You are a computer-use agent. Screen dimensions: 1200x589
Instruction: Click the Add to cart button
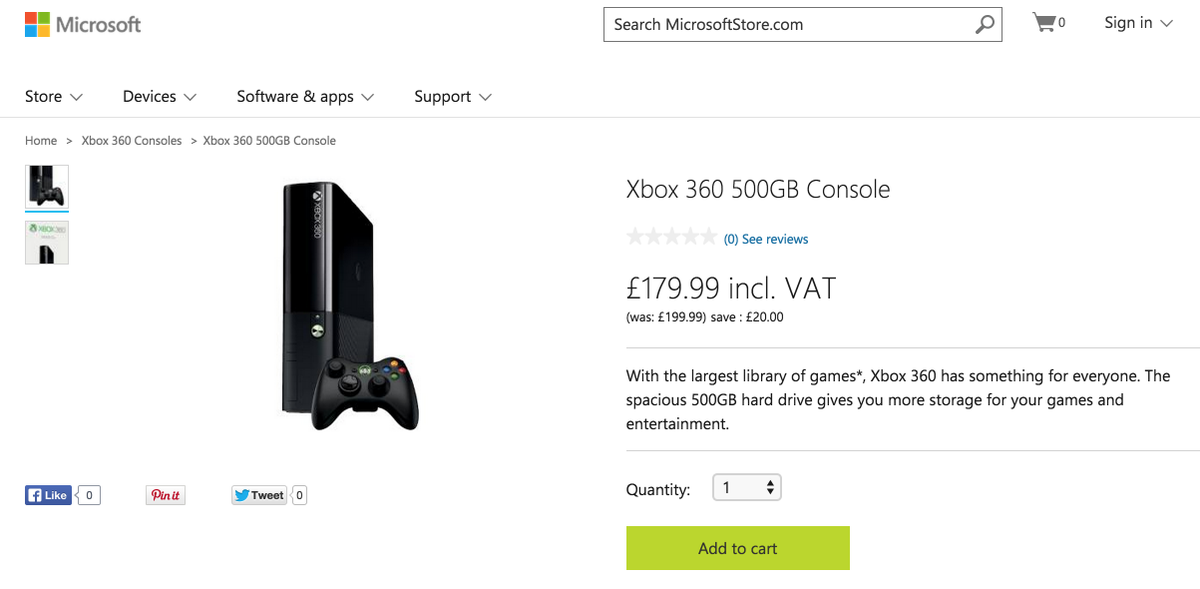pos(738,548)
